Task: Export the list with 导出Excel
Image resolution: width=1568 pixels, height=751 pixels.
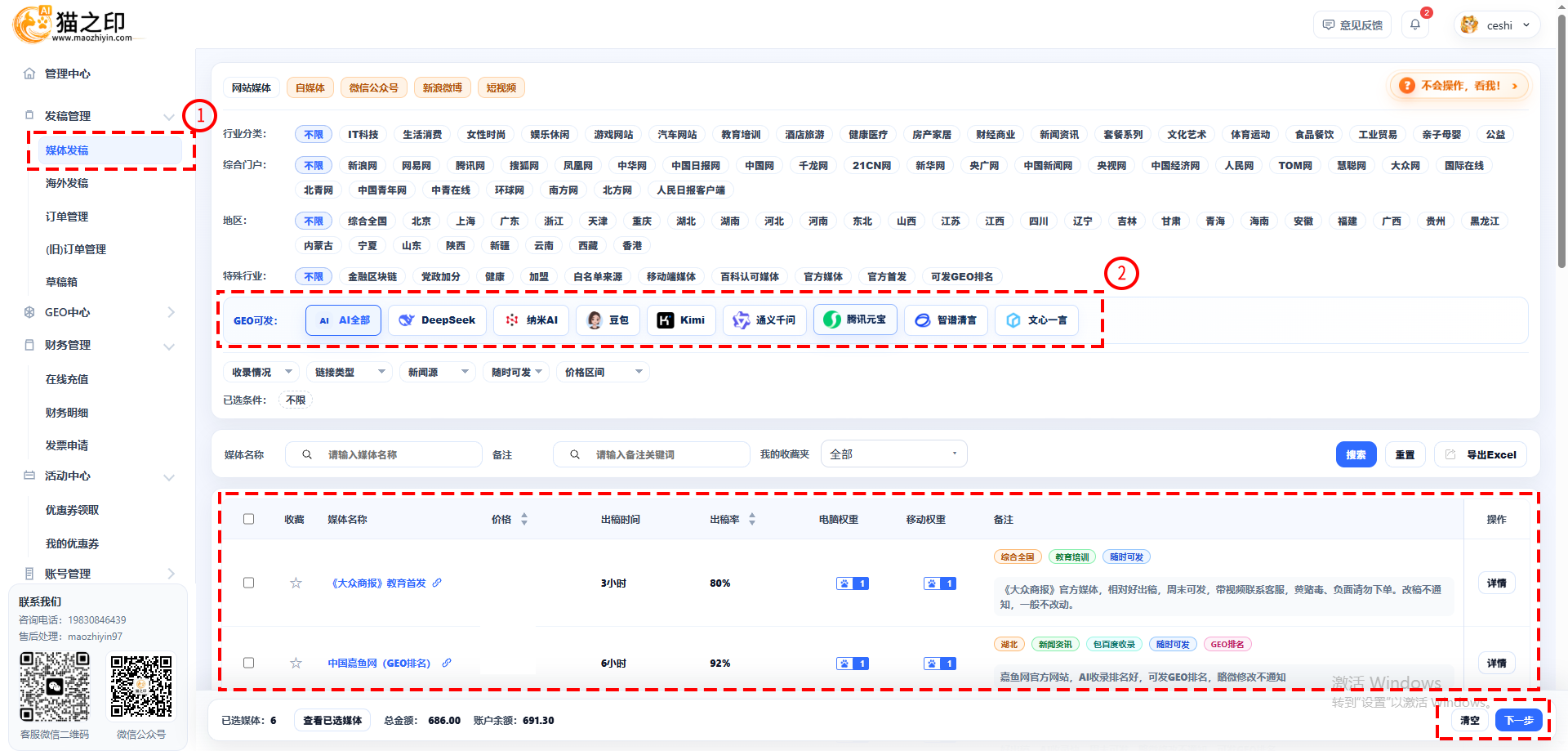Action: (x=1481, y=454)
